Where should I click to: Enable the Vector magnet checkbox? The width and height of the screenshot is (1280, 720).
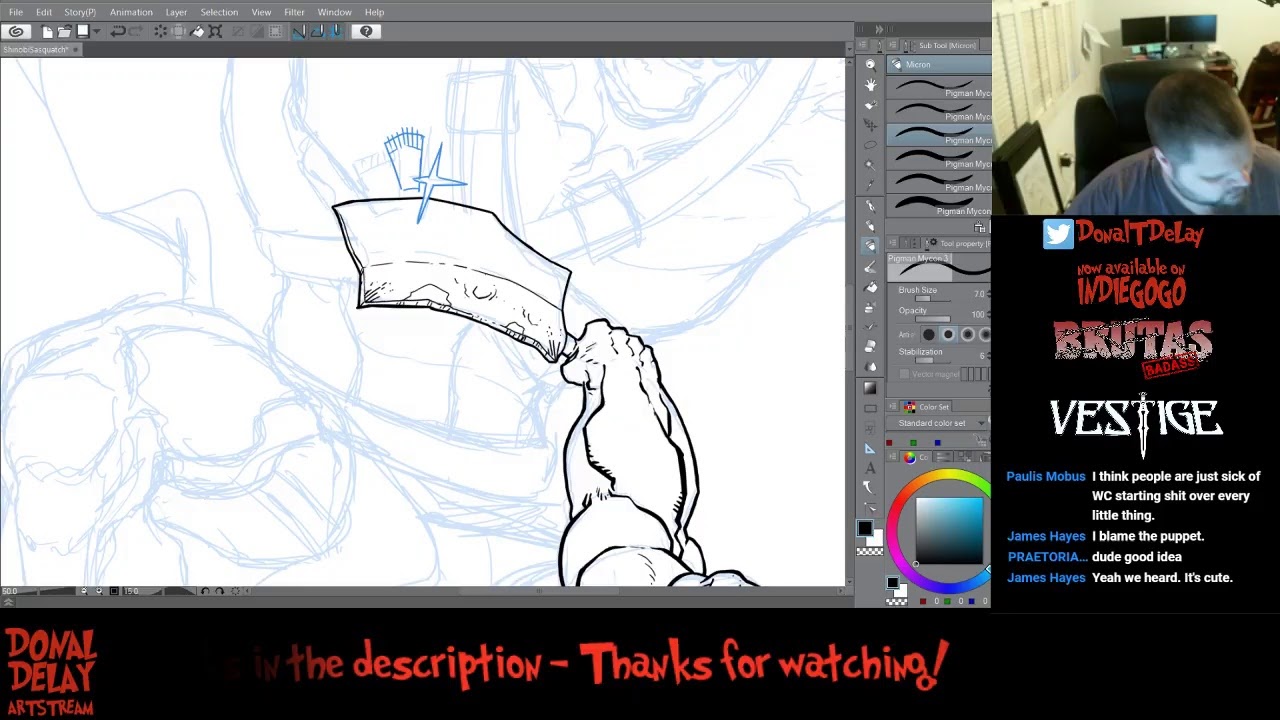click(905, 374)
